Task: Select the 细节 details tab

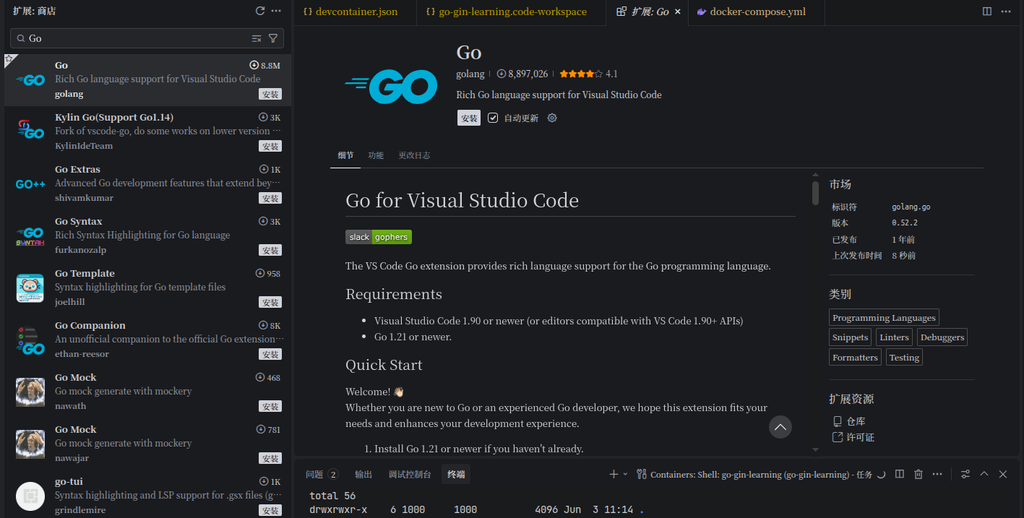Action: point(345,155)
